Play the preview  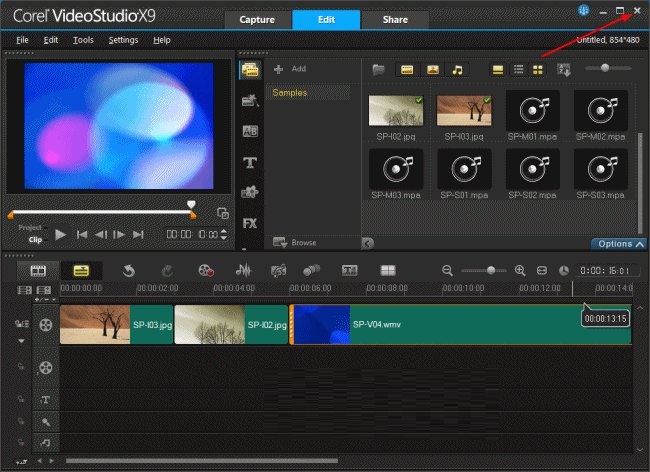61,235
